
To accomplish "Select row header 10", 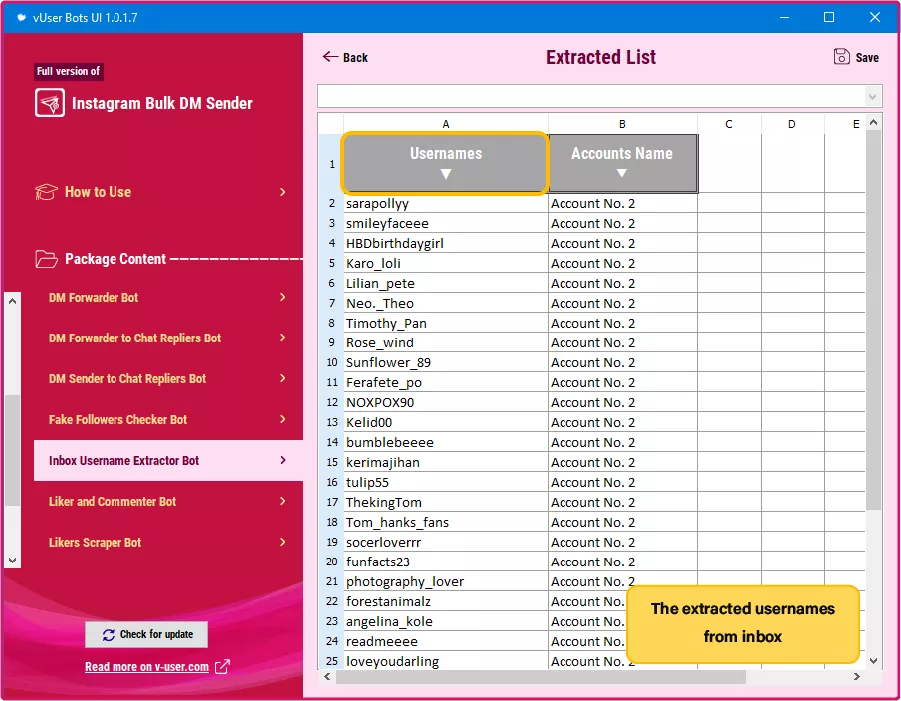I will [331, 363].
